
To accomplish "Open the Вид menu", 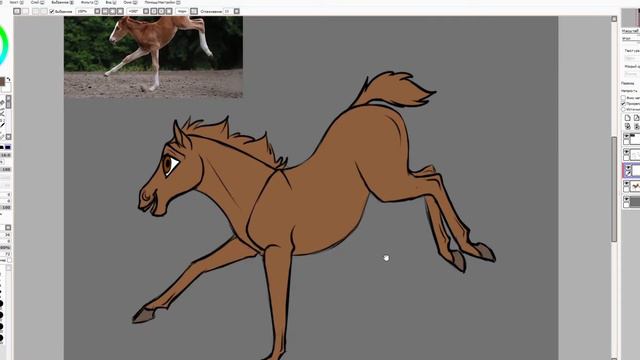I will coord(111,2).
